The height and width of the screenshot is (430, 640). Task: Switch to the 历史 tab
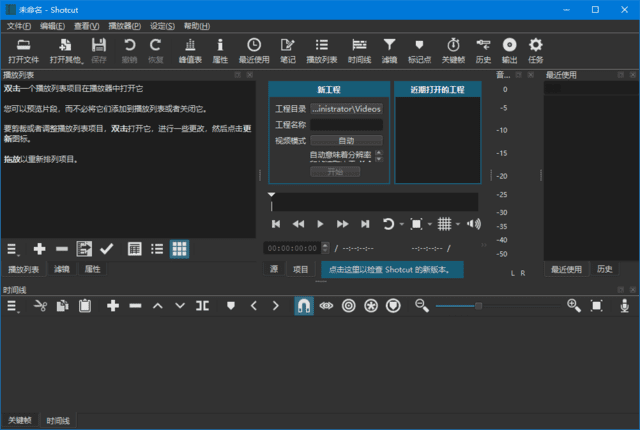(605, 269)
